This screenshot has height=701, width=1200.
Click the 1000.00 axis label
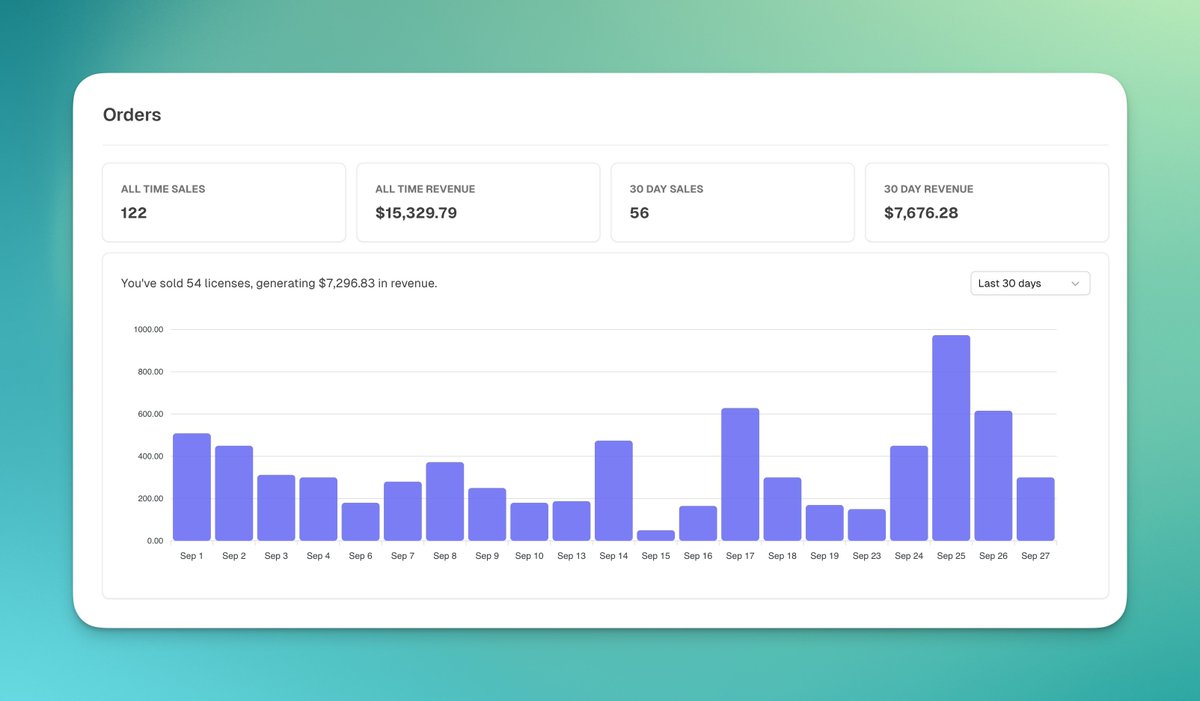click(147, 329)
